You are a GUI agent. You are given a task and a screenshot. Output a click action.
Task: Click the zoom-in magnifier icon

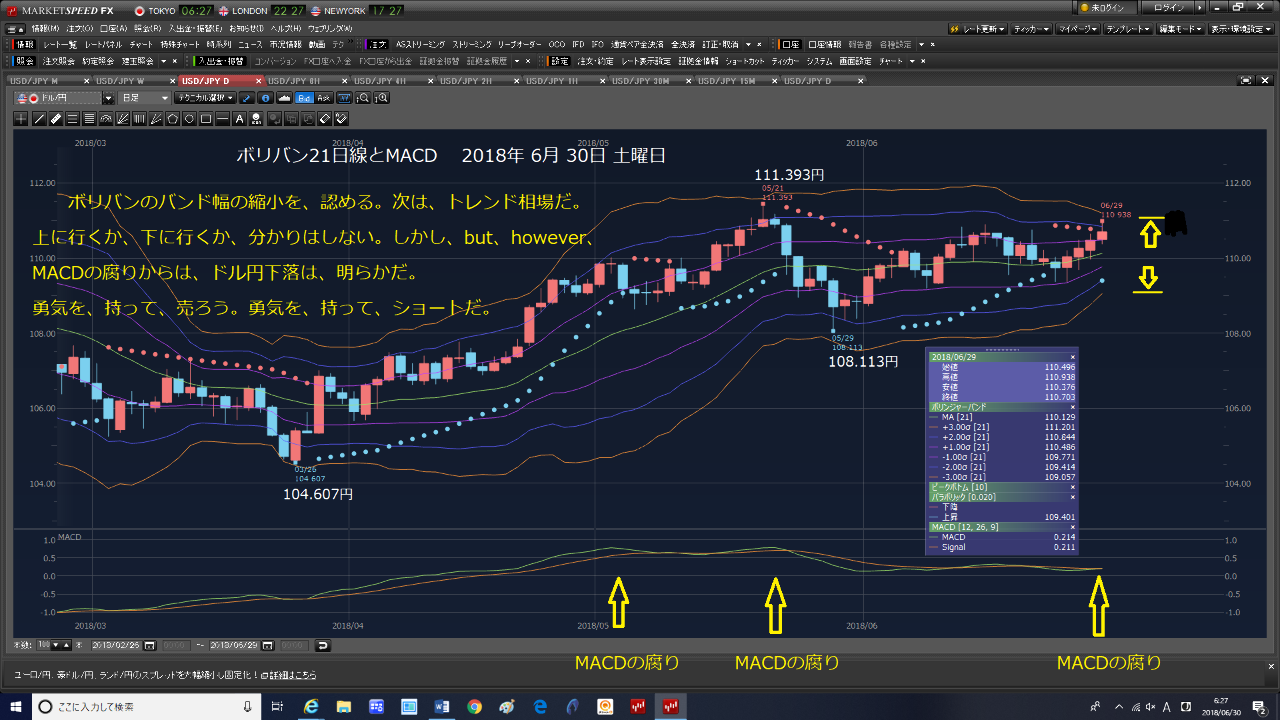[x=381, y=98]
